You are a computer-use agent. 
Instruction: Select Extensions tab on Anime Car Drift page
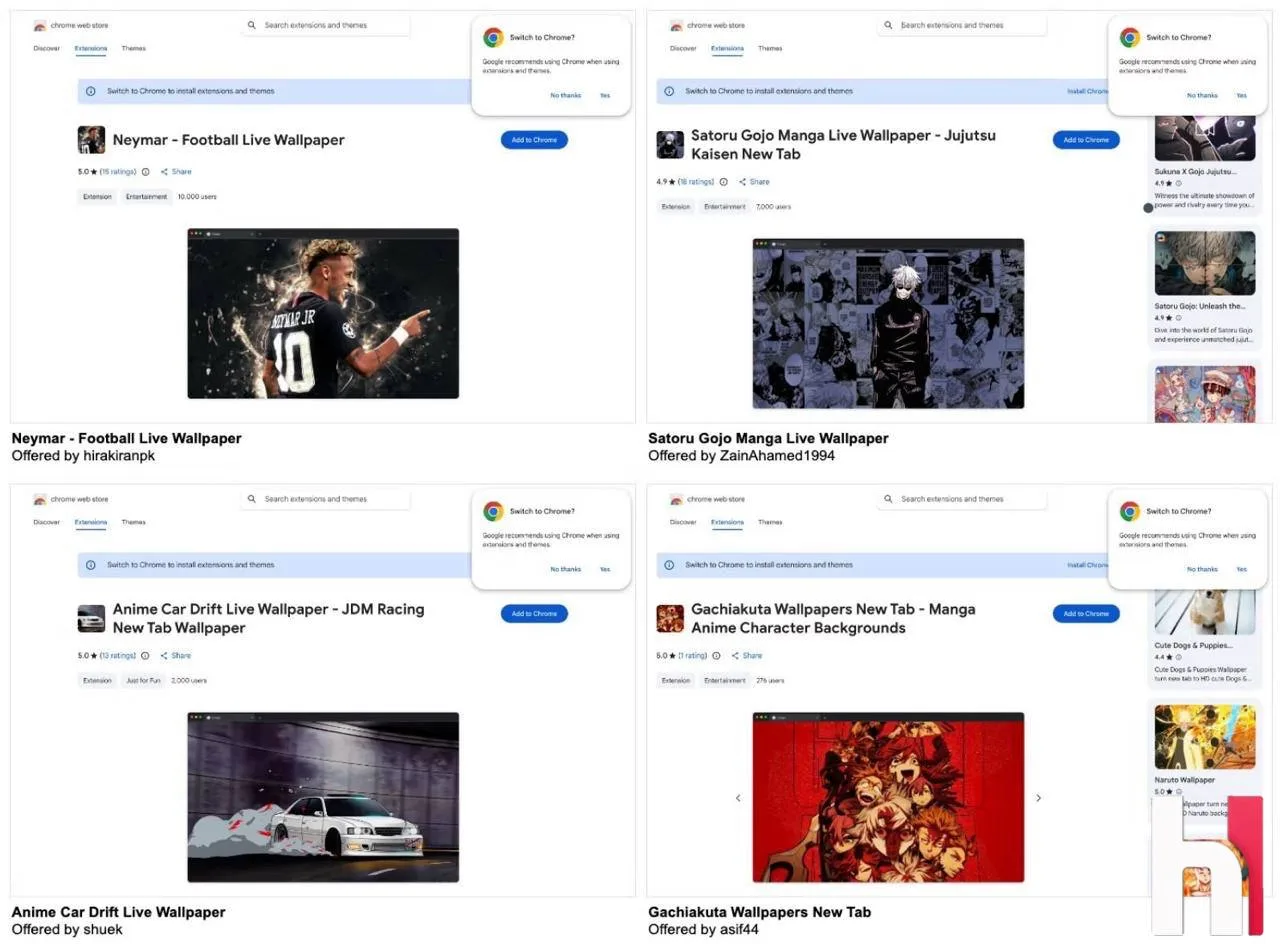tap(91, 522)
